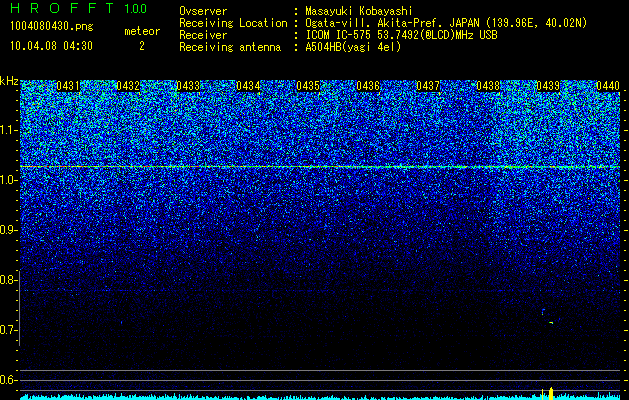Click the 0433 time marker

[x=188, y=86]
